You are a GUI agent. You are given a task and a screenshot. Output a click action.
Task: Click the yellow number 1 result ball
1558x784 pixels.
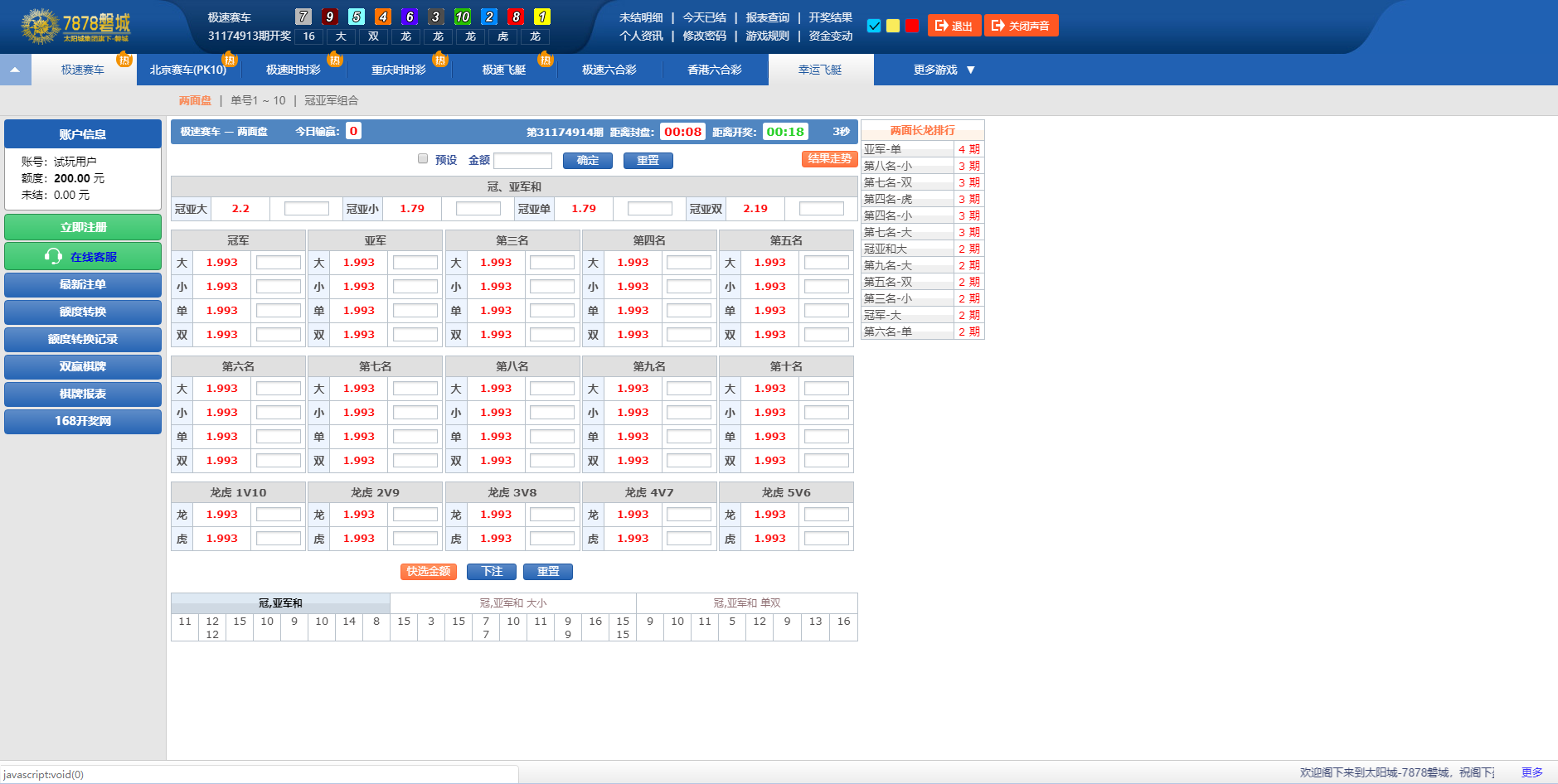(541, 17)
